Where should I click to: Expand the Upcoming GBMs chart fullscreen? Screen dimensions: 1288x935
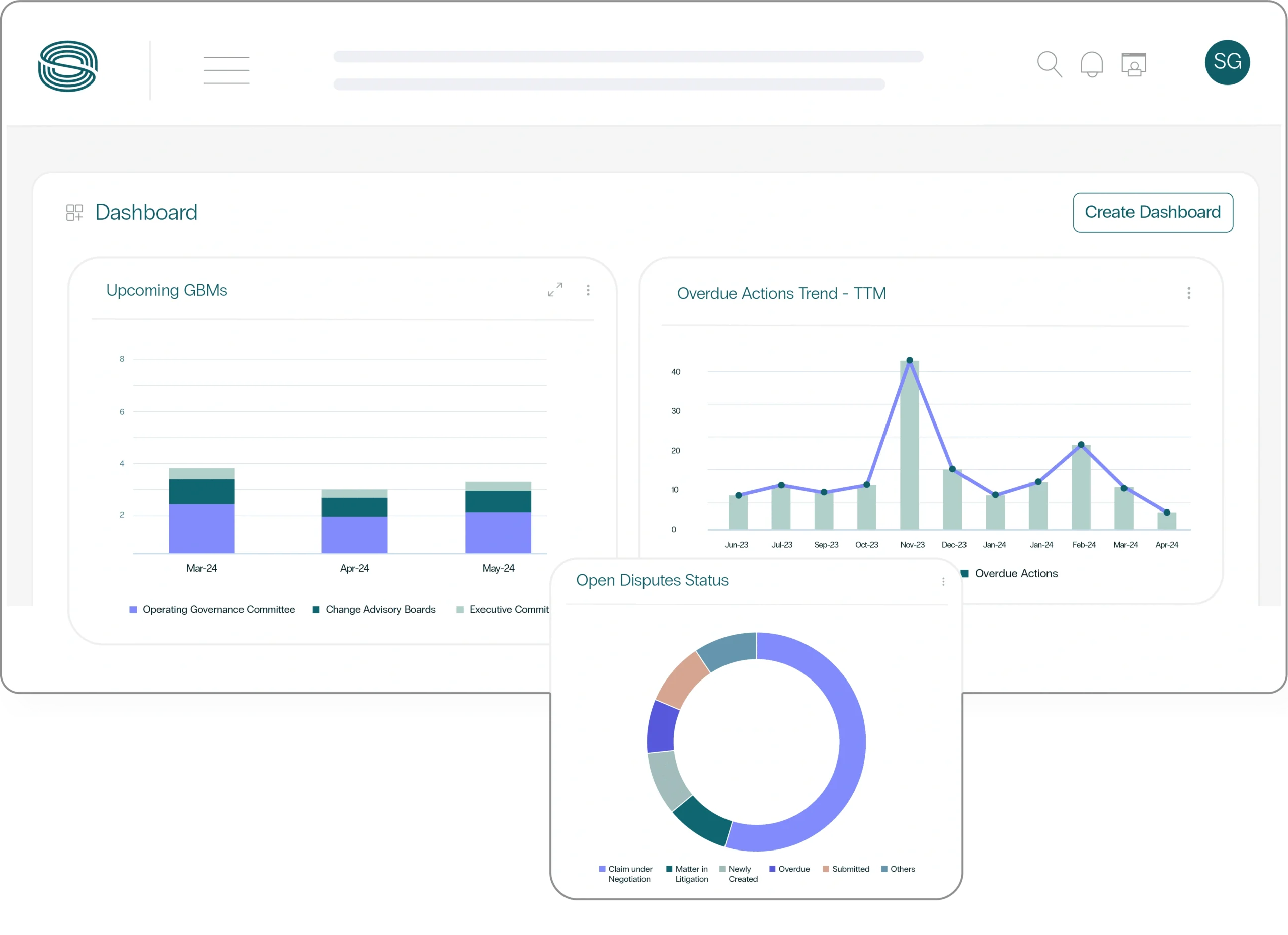555,290
